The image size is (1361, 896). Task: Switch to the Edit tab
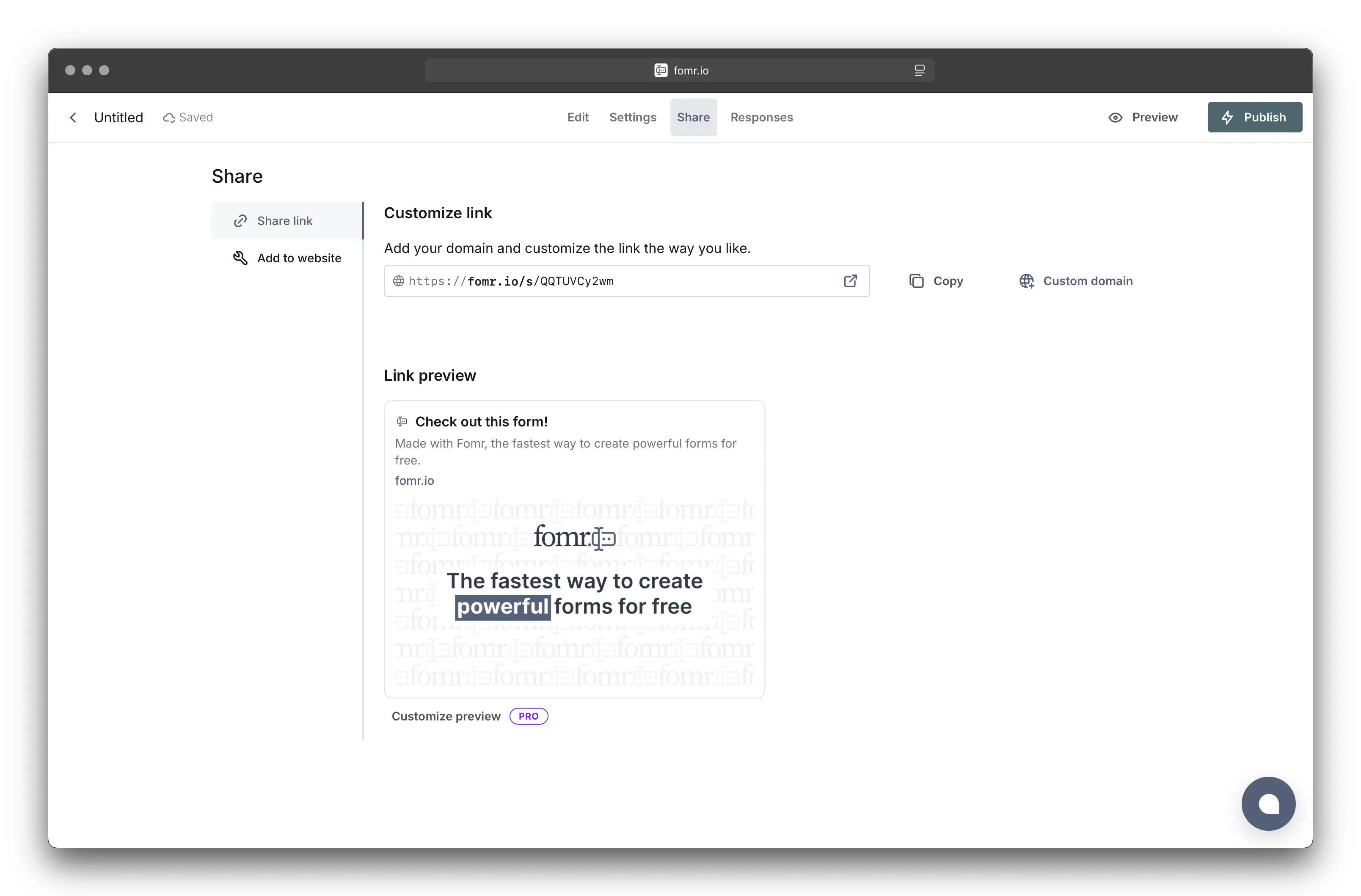pos(578,117)
